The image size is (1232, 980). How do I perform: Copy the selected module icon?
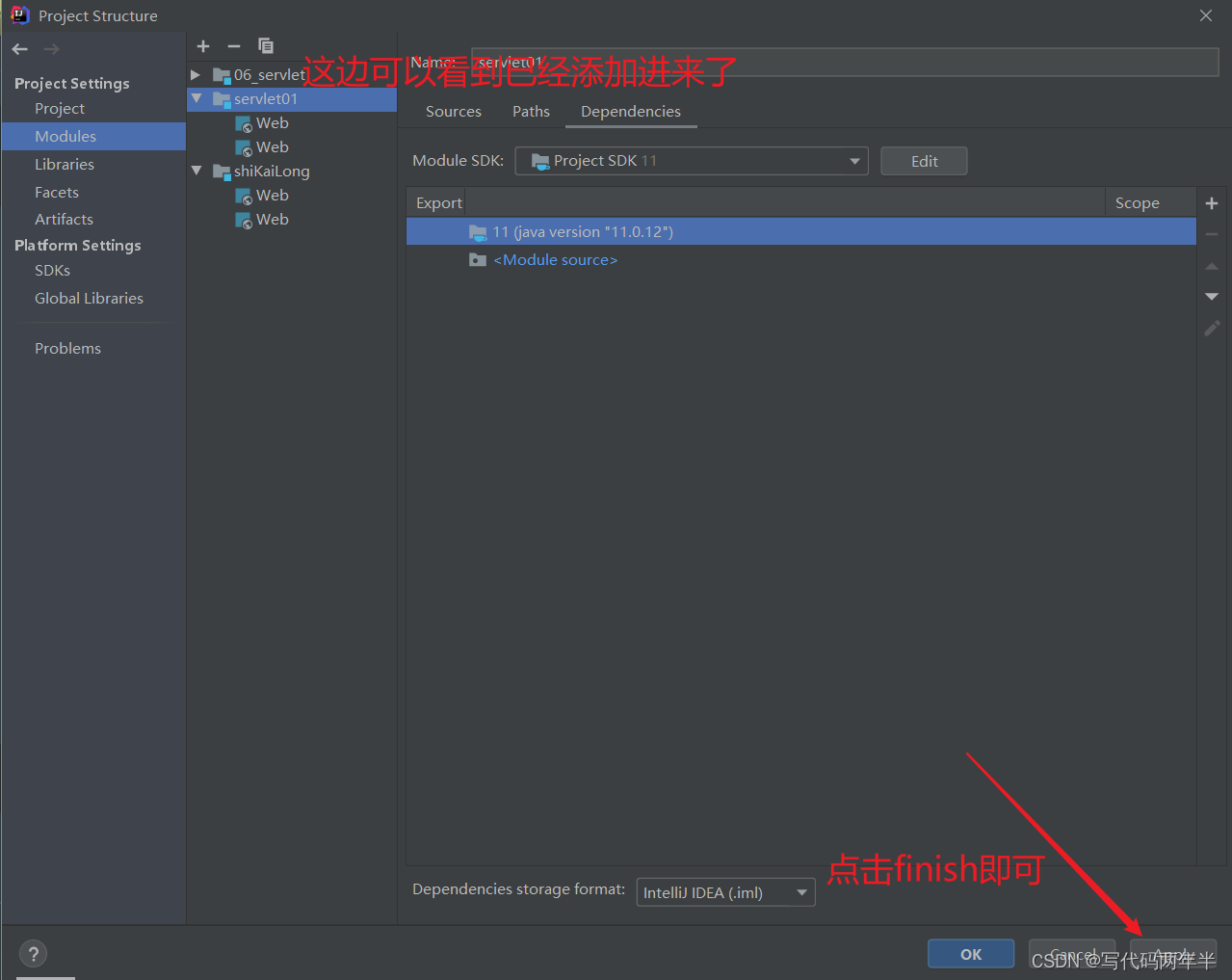266,46
